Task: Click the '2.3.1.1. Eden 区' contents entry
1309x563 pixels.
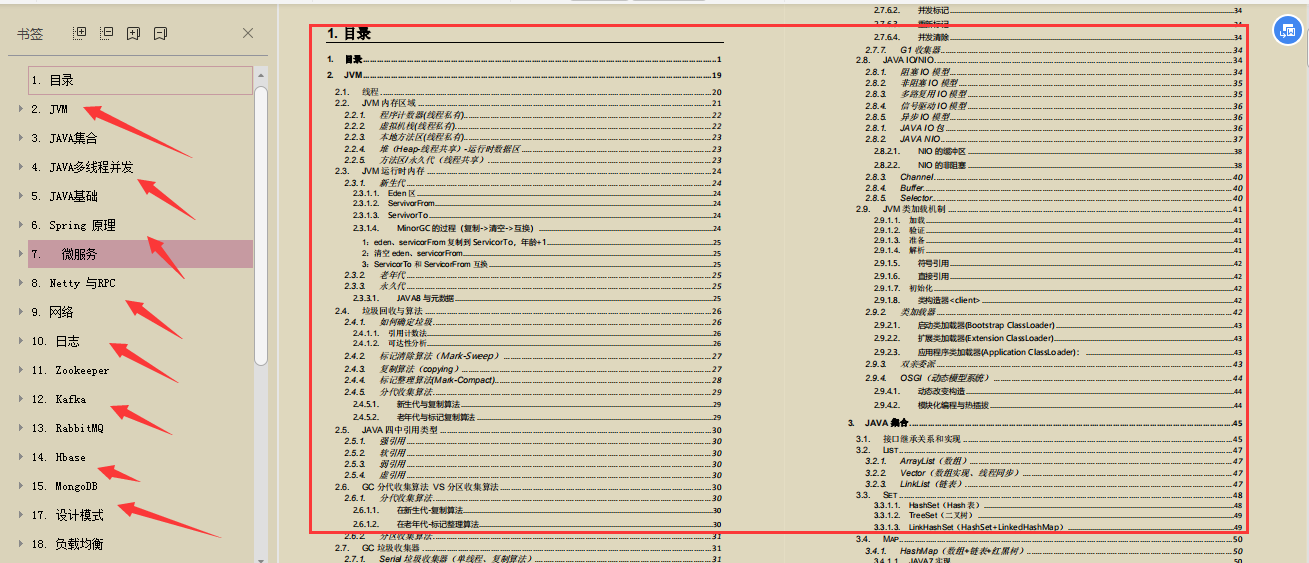Action: (537, 192)
